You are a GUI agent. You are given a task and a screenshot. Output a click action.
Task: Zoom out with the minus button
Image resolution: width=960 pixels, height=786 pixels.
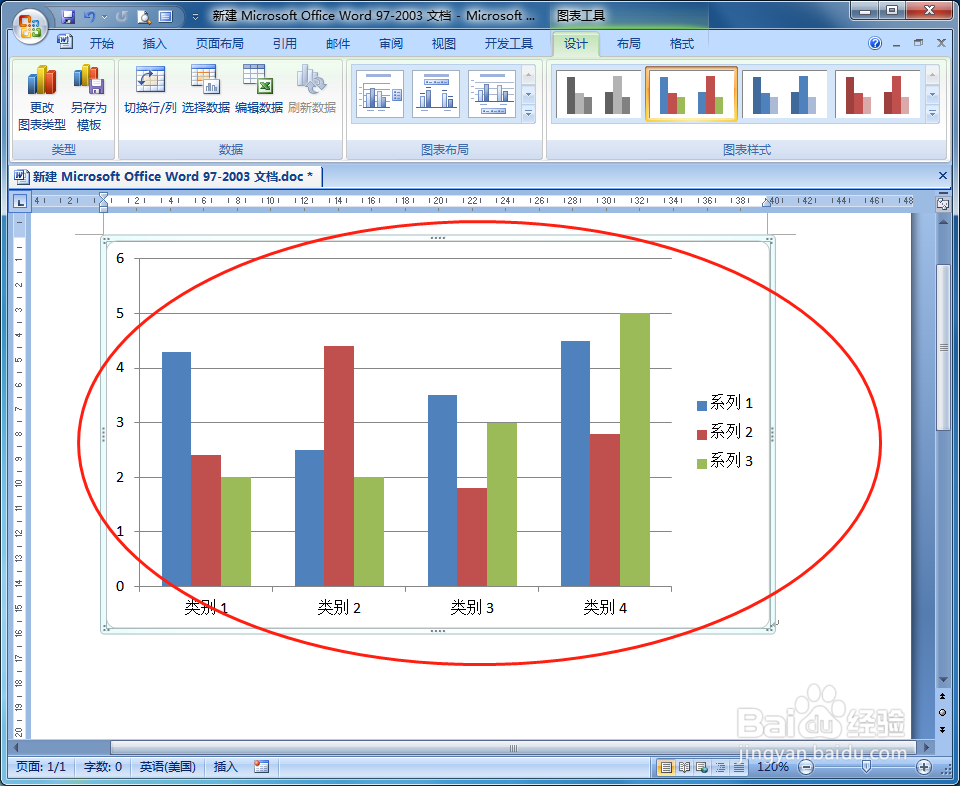click(x=806, y=766)
